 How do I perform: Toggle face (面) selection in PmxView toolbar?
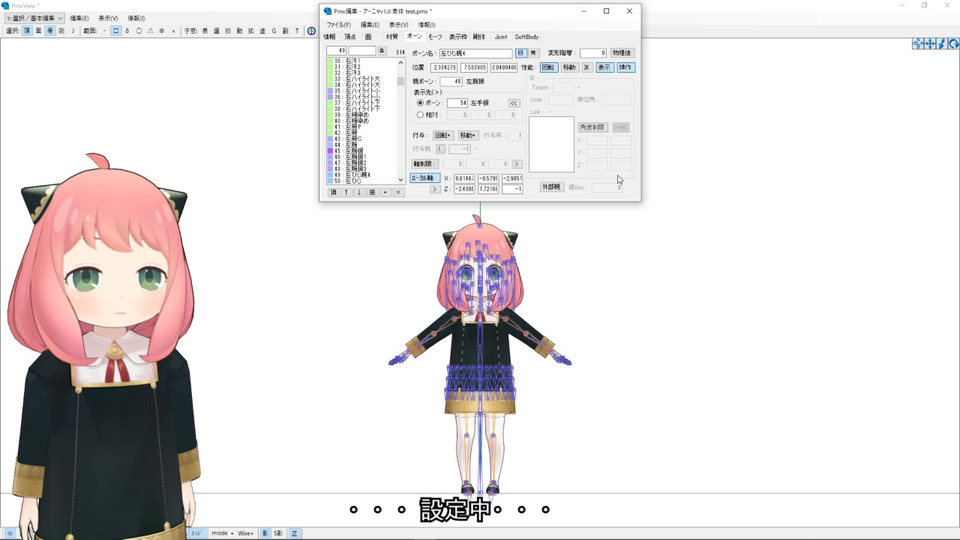(x=39, y=31)
